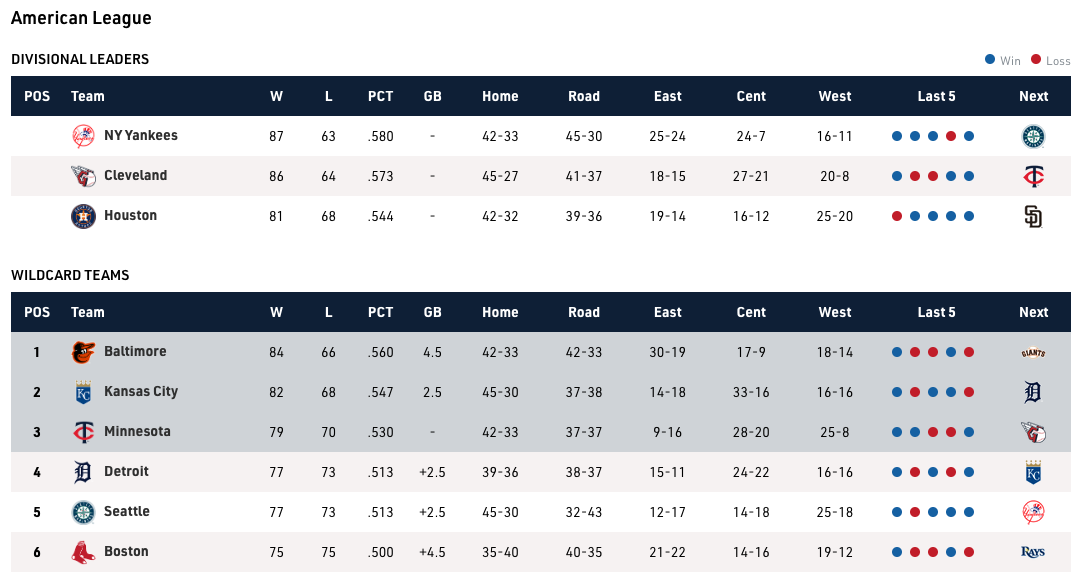Open the Detroit team name link
1079x575 pixels.
coord(126,471)
